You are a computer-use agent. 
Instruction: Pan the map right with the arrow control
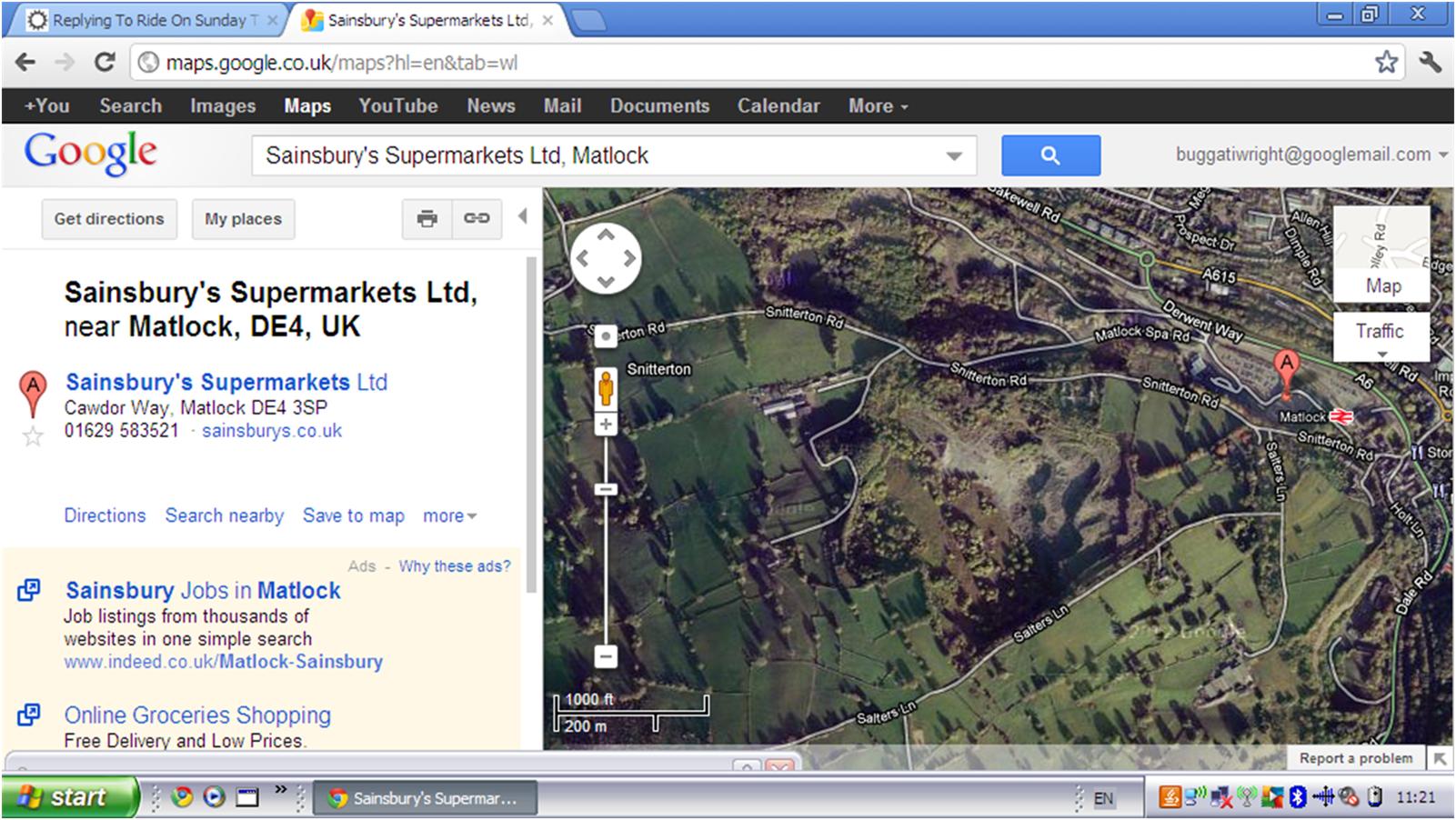[628, 259]
